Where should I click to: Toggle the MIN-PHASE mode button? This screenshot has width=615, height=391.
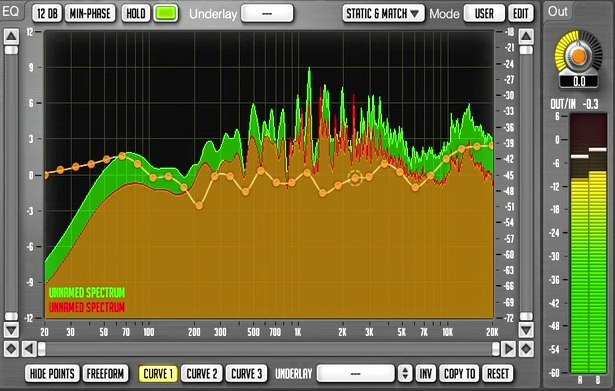pos(90,13)
